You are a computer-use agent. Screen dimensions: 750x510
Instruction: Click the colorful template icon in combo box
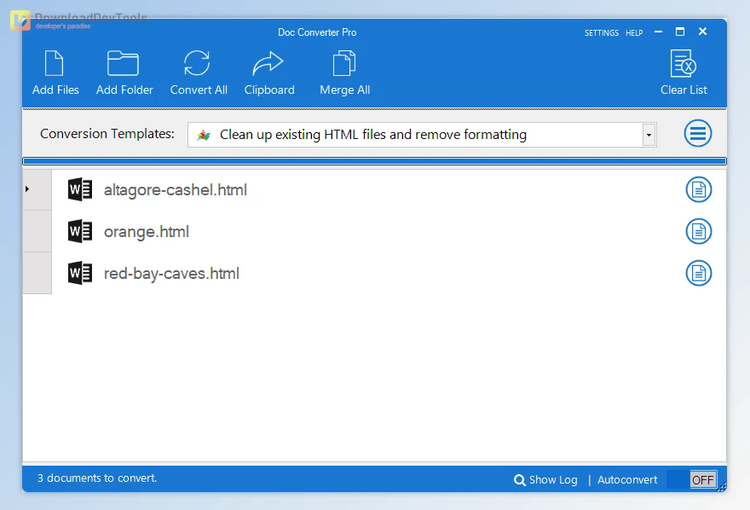(x=204, y=135)
